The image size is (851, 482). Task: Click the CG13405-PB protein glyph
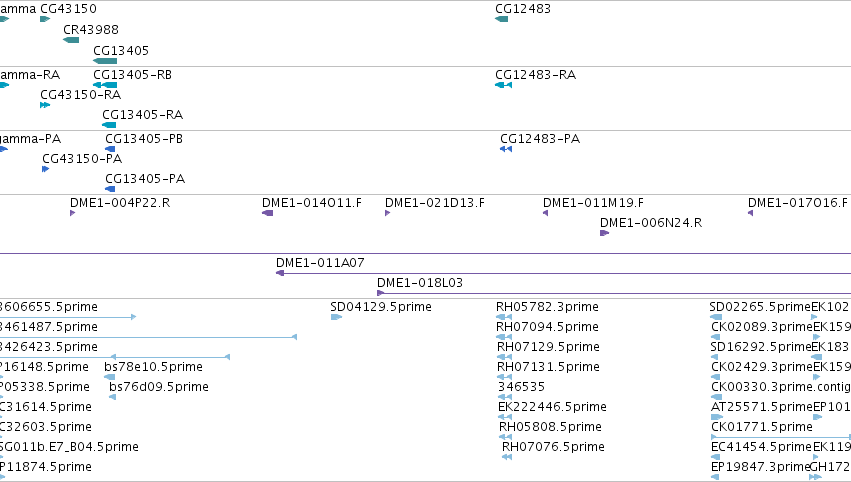coord(110,149)
